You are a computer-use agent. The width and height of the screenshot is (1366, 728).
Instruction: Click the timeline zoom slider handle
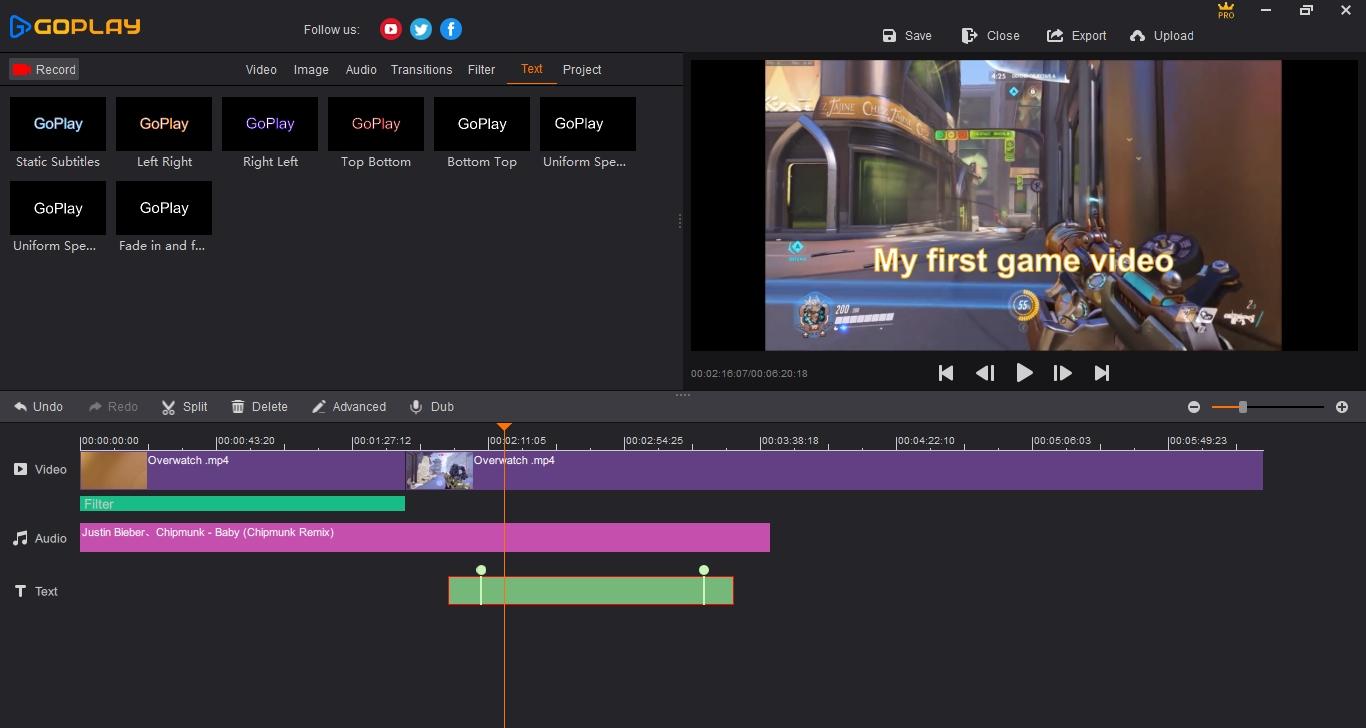click(x=1243, y=407)
